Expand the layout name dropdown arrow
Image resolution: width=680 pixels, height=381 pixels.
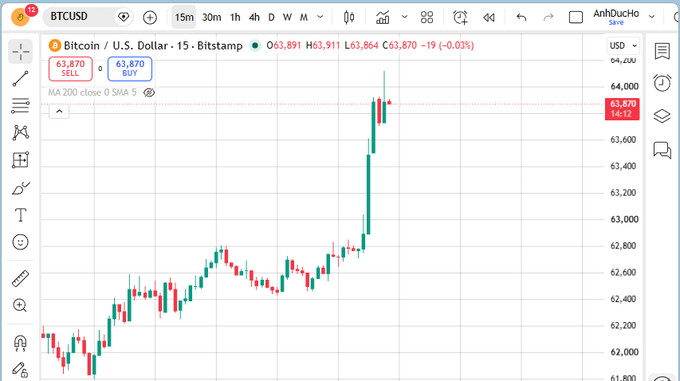pos(651,17)
